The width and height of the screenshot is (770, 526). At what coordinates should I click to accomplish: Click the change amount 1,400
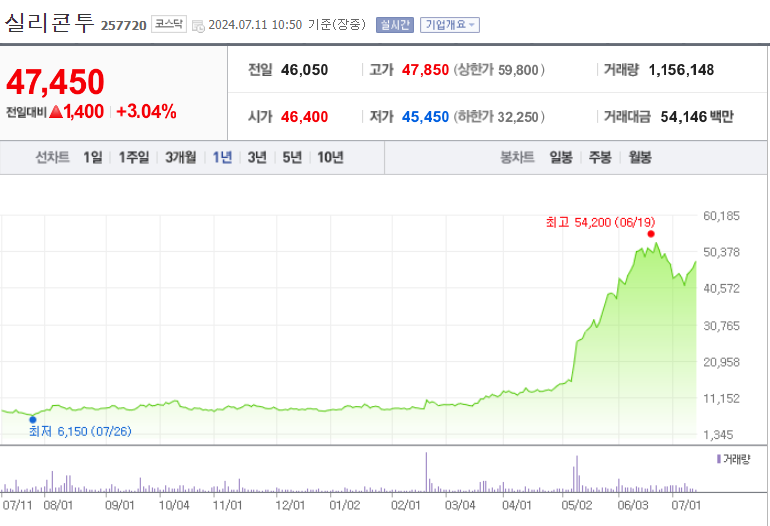point(83,111)
